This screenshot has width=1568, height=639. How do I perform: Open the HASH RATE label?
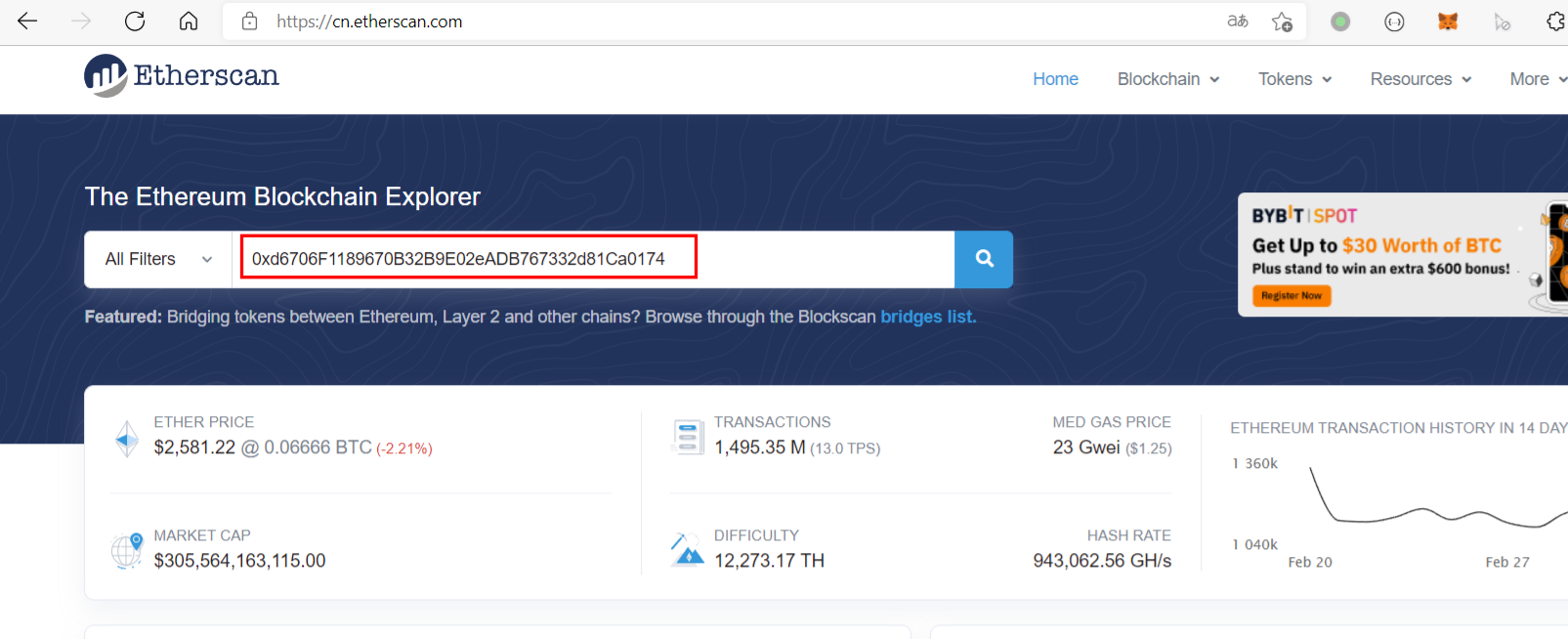1129,535
